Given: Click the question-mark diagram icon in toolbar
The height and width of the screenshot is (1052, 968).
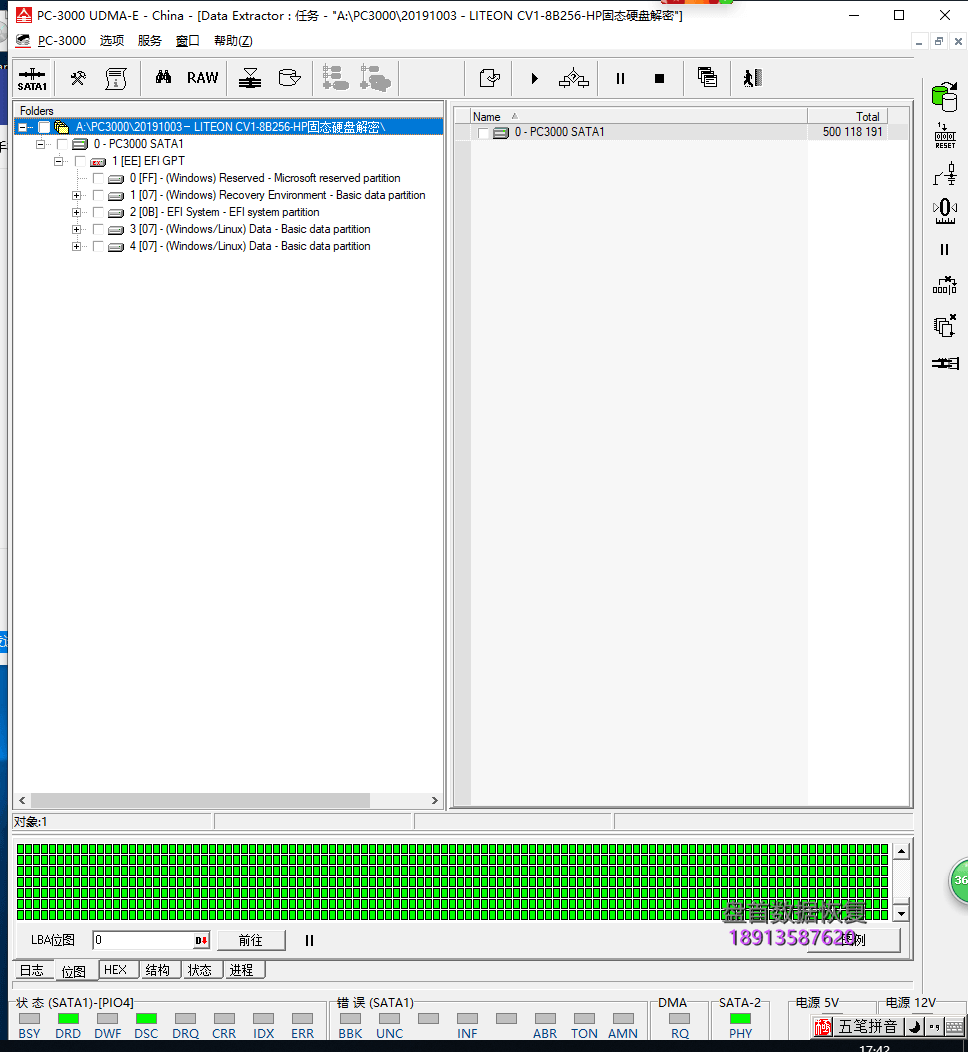Looking at the screenshot, I should coord(574,78).
